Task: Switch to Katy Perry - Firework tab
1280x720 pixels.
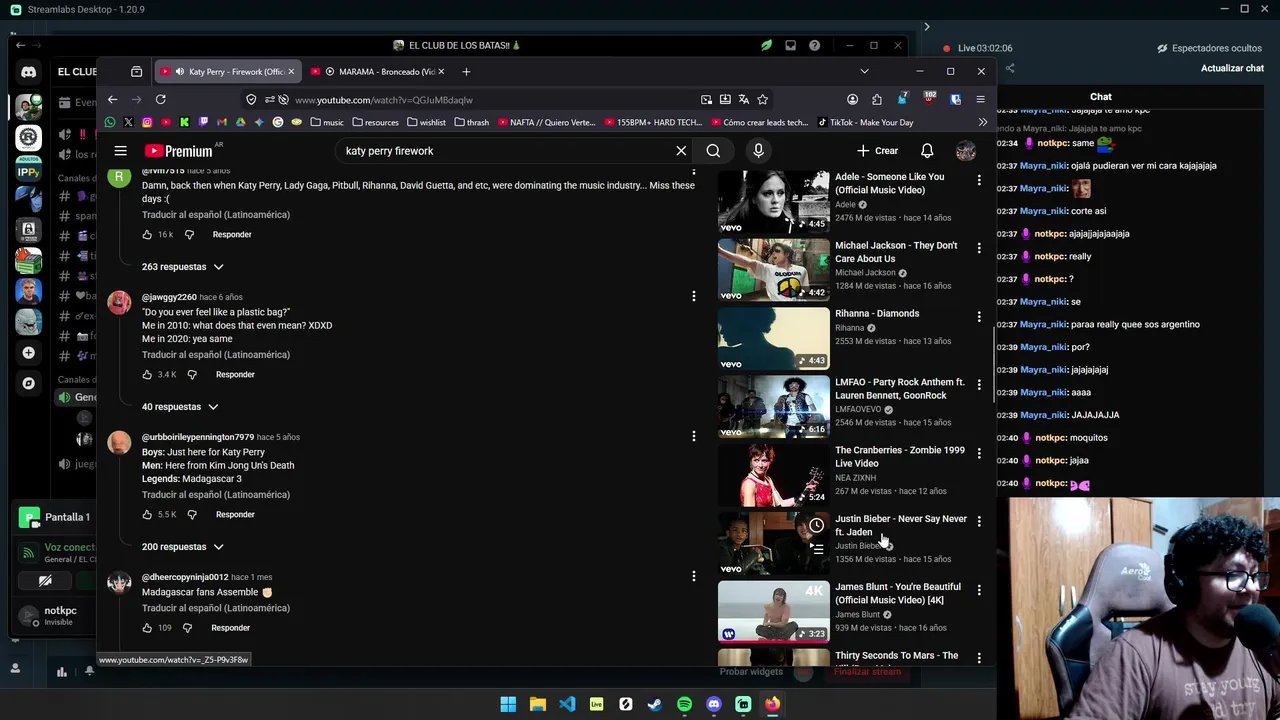Action: pos(229,71)
